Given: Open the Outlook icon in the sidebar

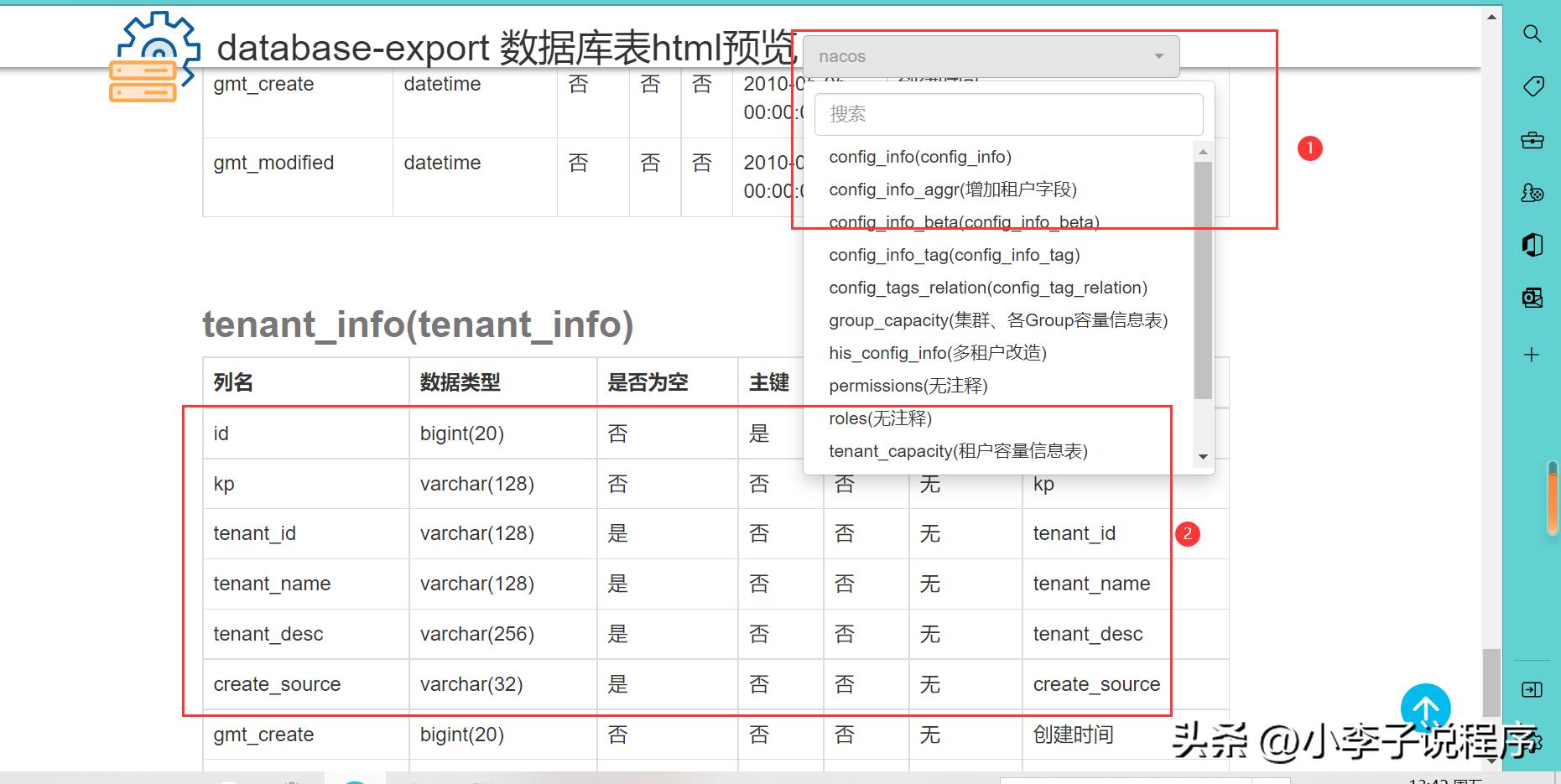Looking at the screenshot, I should coord(1532,298).
